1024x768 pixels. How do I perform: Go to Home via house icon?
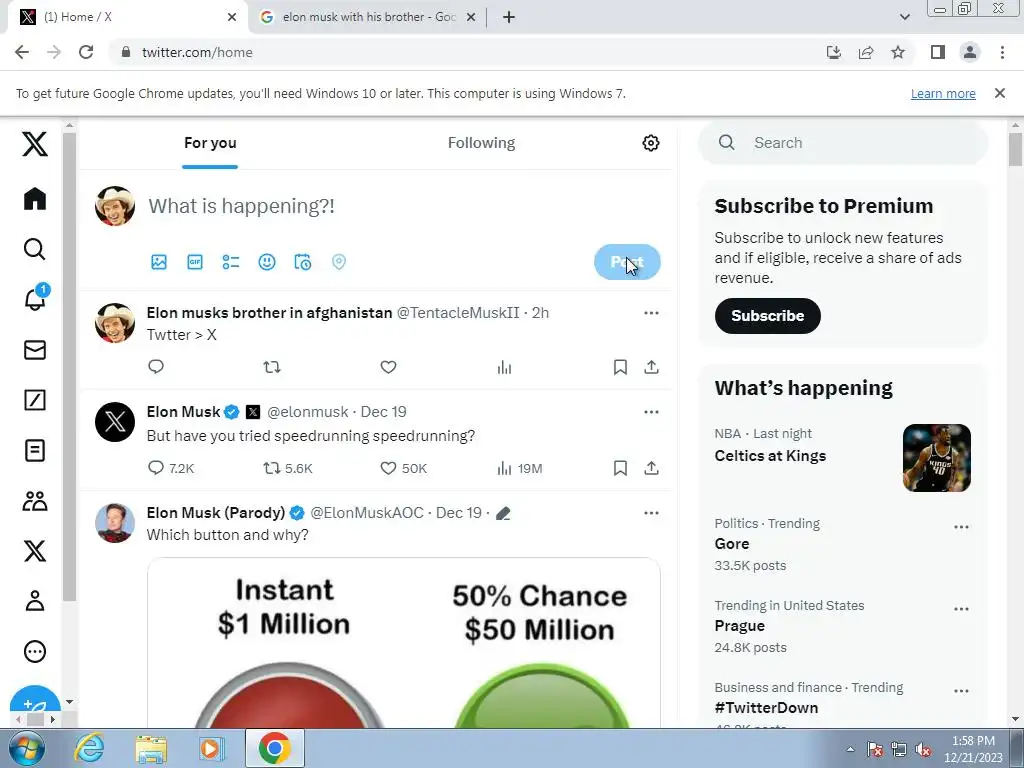[35, 199]
